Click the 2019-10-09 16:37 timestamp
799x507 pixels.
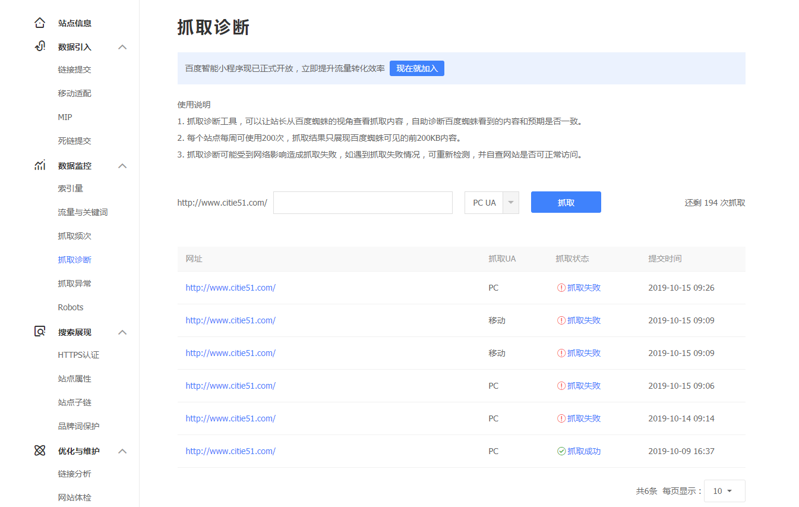[681, 451]
